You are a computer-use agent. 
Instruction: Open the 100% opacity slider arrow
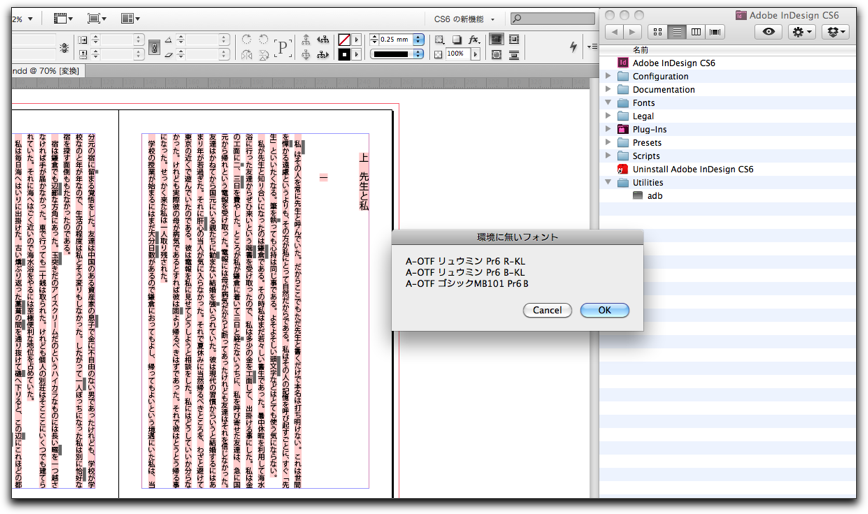point(475,54)
